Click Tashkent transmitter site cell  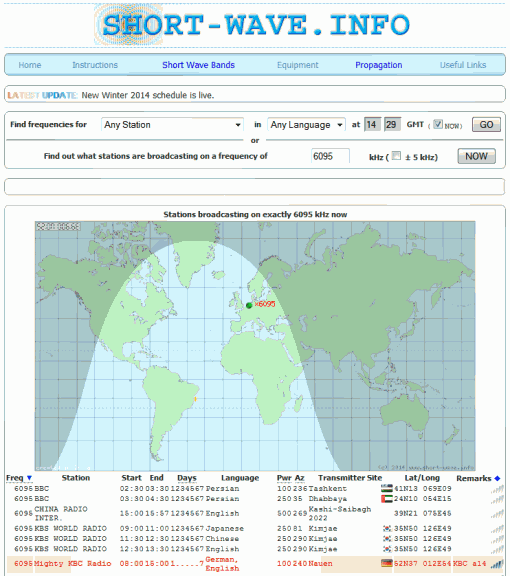pyautogui.click(x=327, y=489)
